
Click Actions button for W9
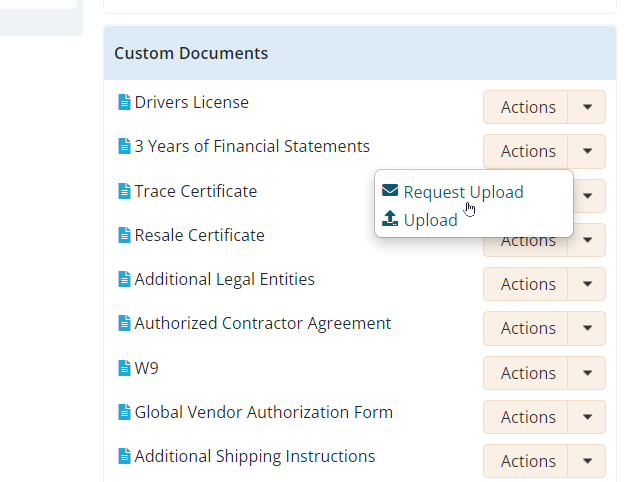pyautogui.click(x=526, y=373)
